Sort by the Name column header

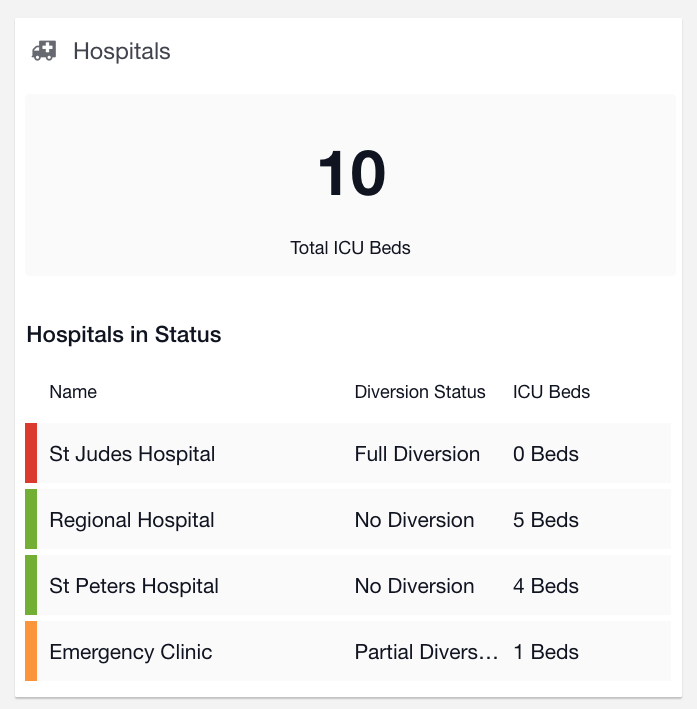[73, 392]
